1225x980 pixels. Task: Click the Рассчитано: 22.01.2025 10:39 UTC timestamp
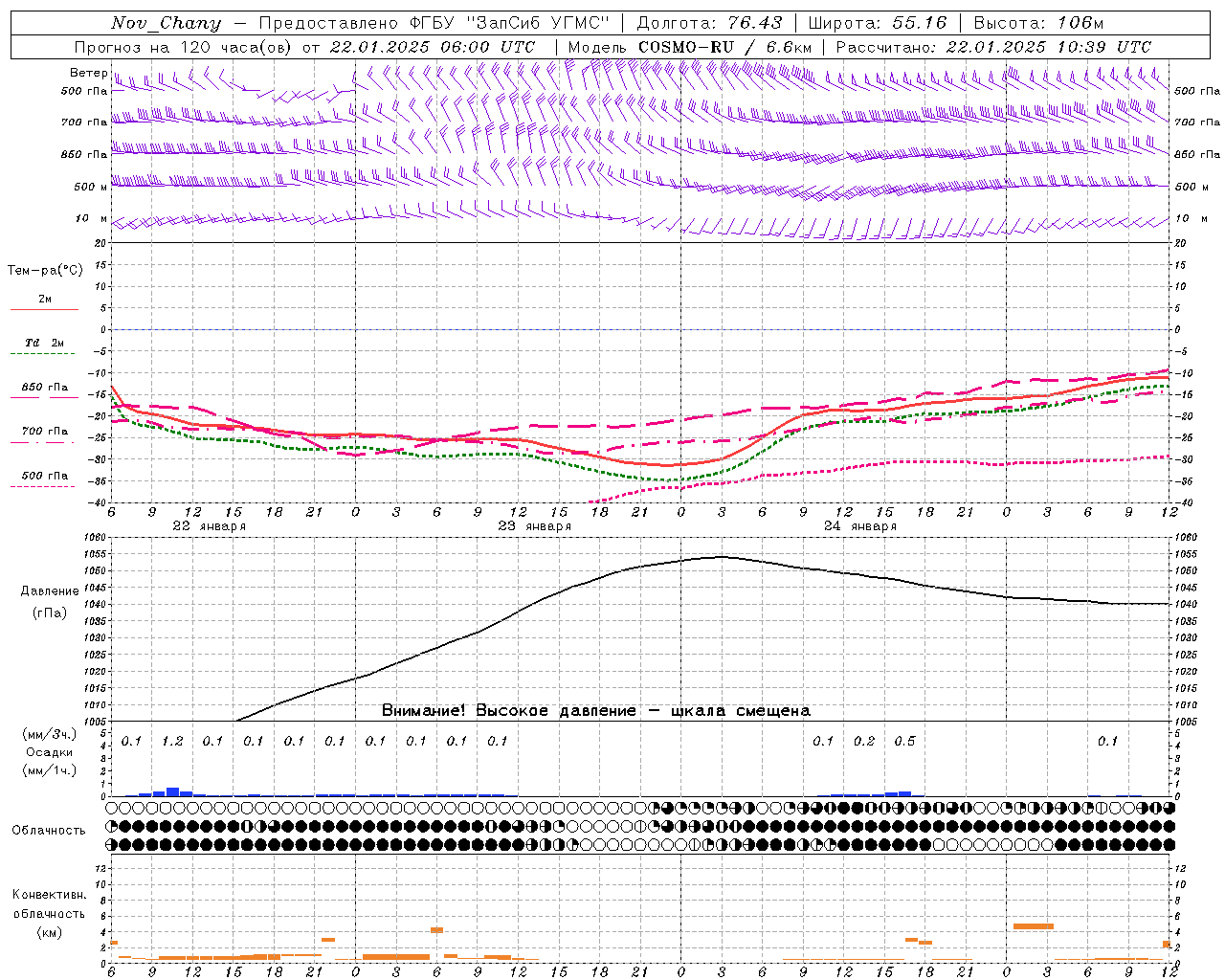click(x=993, y=47)
